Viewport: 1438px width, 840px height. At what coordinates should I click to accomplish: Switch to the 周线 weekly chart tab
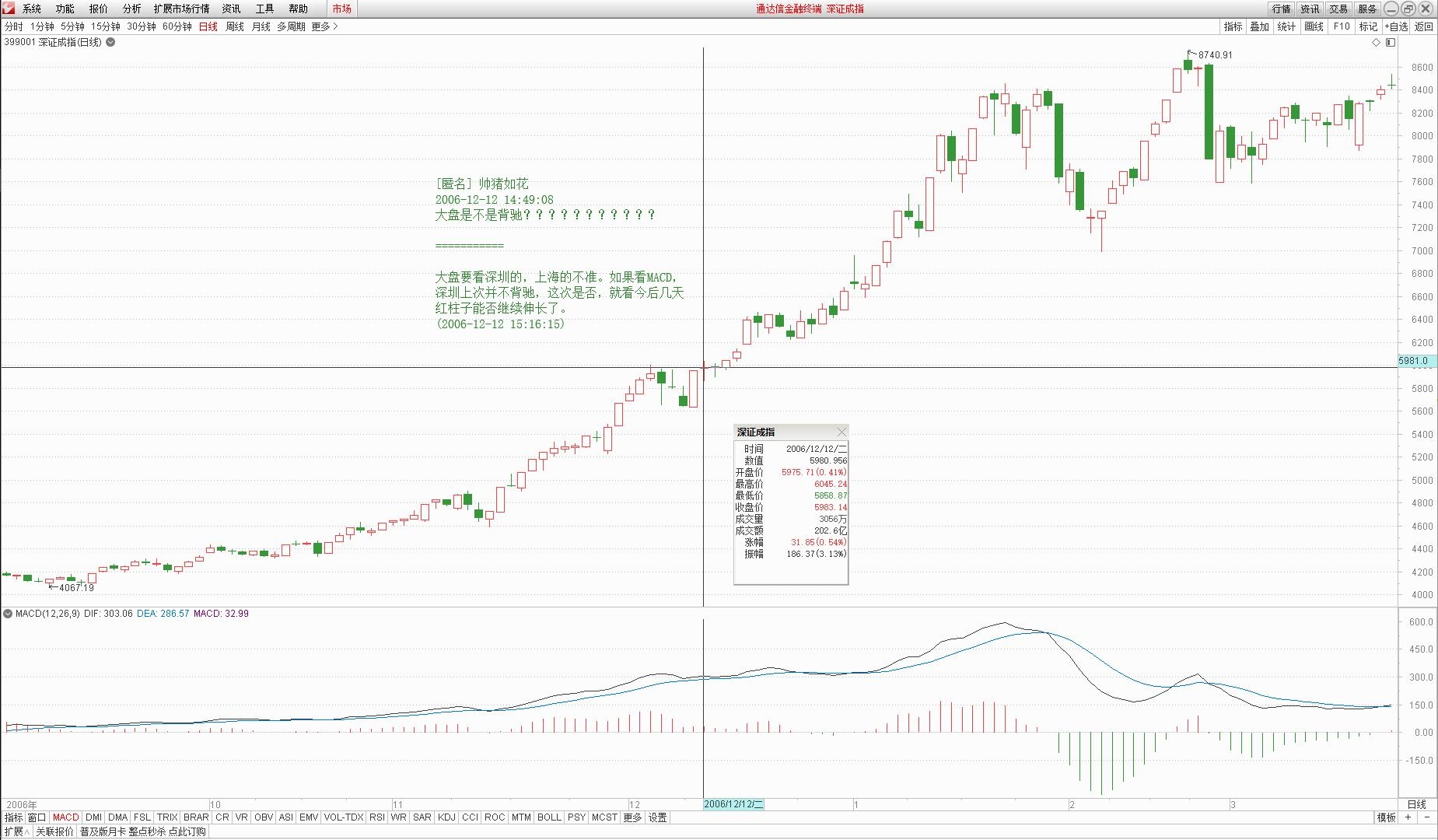233,26
